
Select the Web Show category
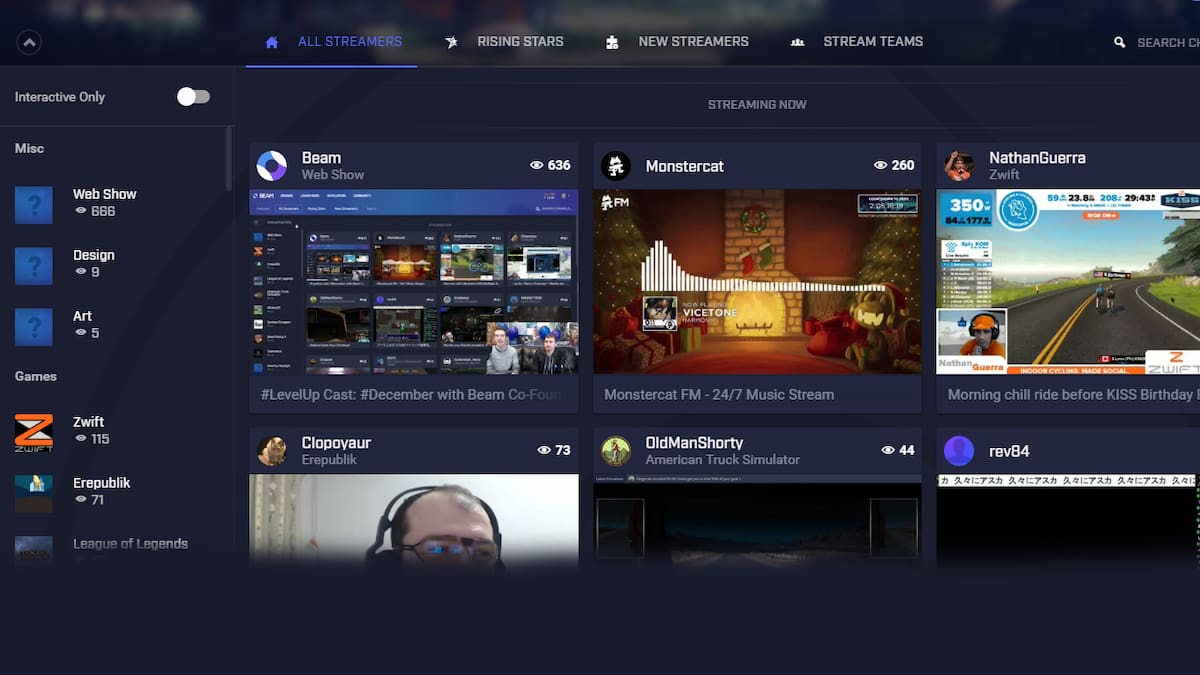[x=116, y=203]
